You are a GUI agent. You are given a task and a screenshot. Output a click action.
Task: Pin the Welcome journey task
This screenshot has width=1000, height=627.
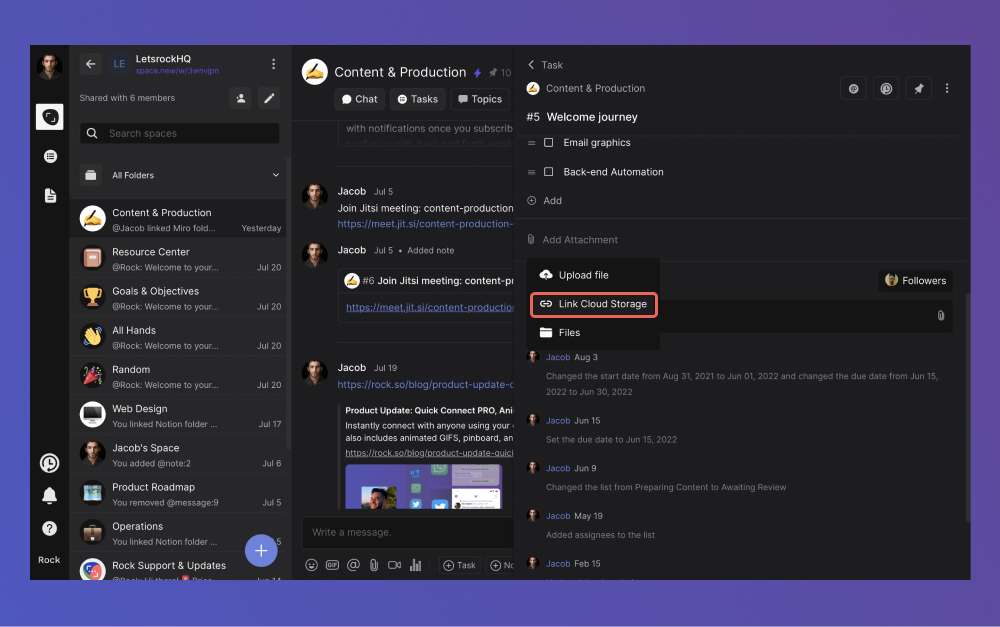919,88
